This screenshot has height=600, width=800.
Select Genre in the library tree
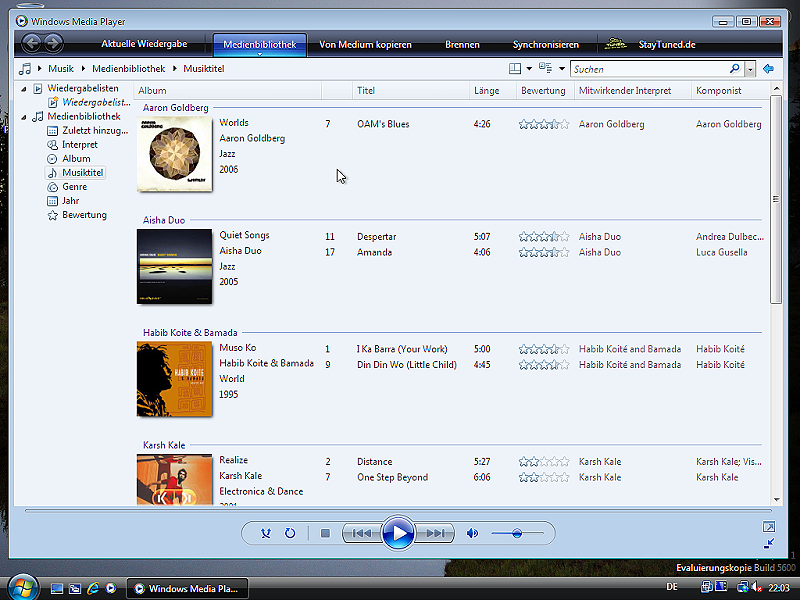point(74,186)
